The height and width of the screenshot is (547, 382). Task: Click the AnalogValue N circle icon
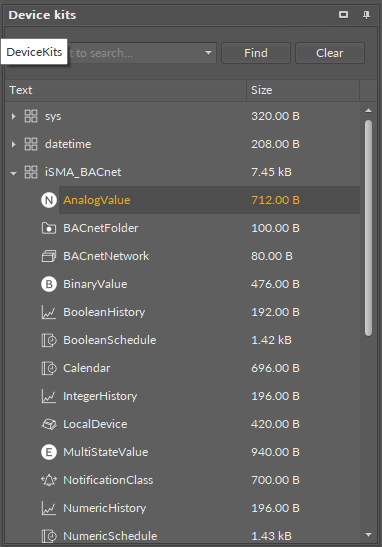[49, 200]
